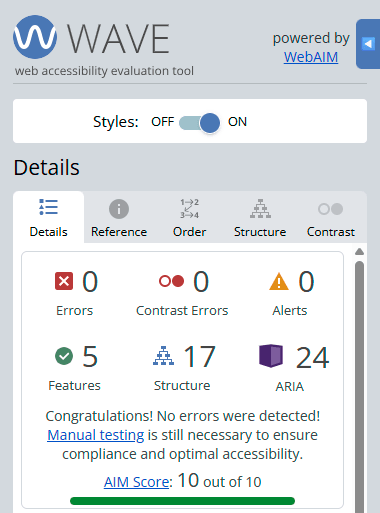Click the green Features checkmark icon
This screenshot has height=513, width=380.
point(64,356)
